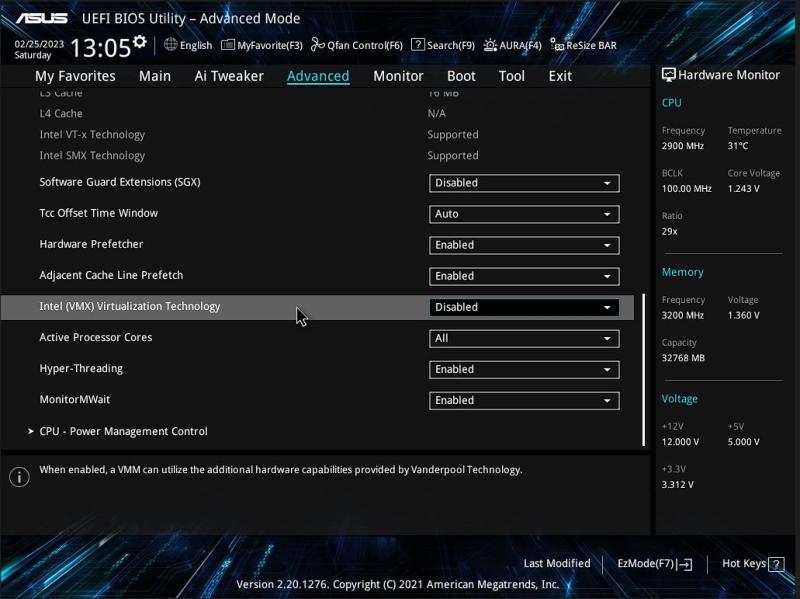This screenshot has height=599, width=800.
Task: Switch to the Boot tab
Action: (x=461, y=76)
